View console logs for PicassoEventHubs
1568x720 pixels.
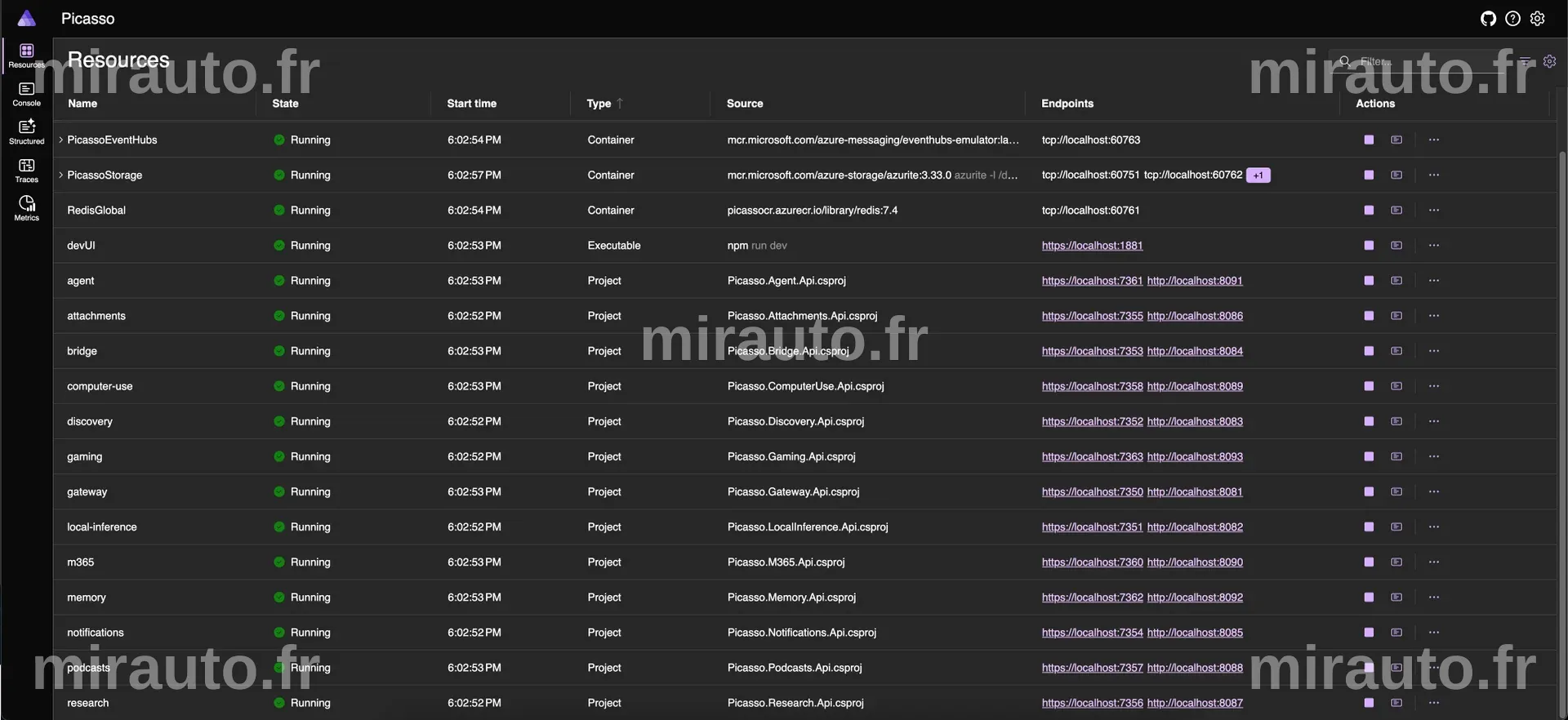(1396, 140)
